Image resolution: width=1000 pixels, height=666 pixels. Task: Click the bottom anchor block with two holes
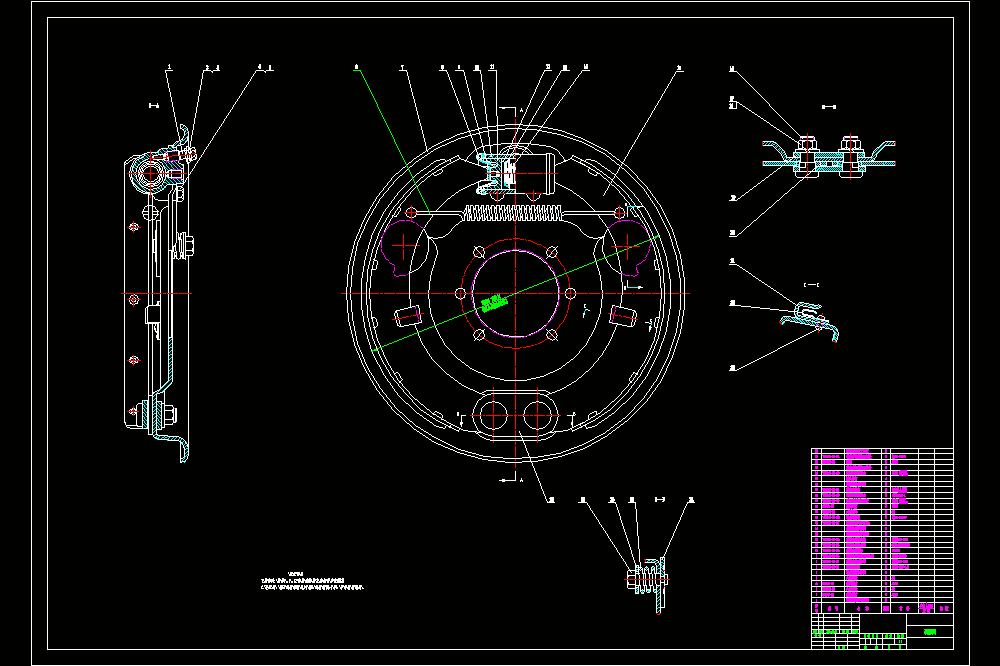(515, 415)
